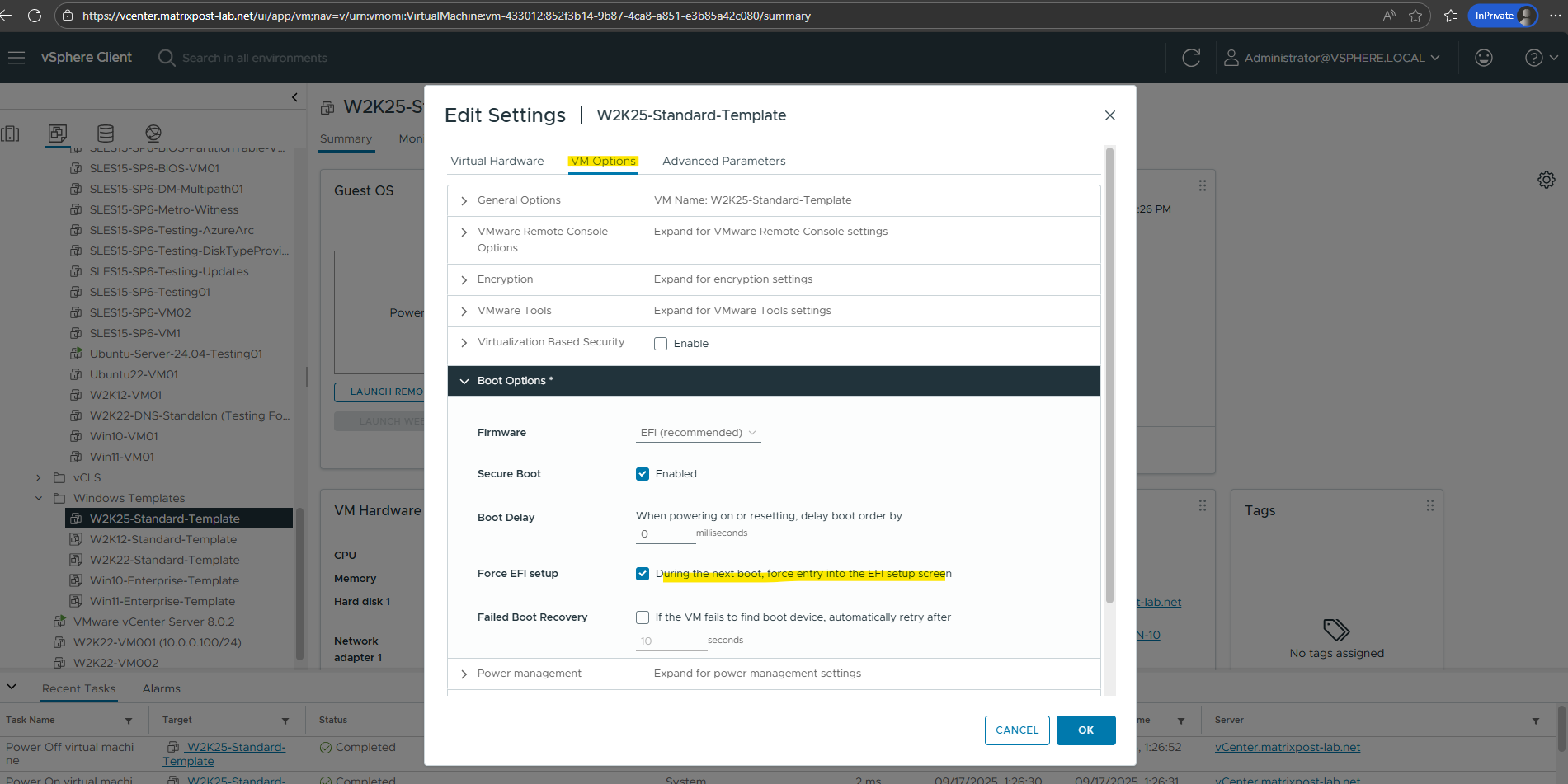The width and height of the screenshot is (1568, 784).
Task: Click the settings gear icon on the Summary page
Action: click(x=1547, y=180)
